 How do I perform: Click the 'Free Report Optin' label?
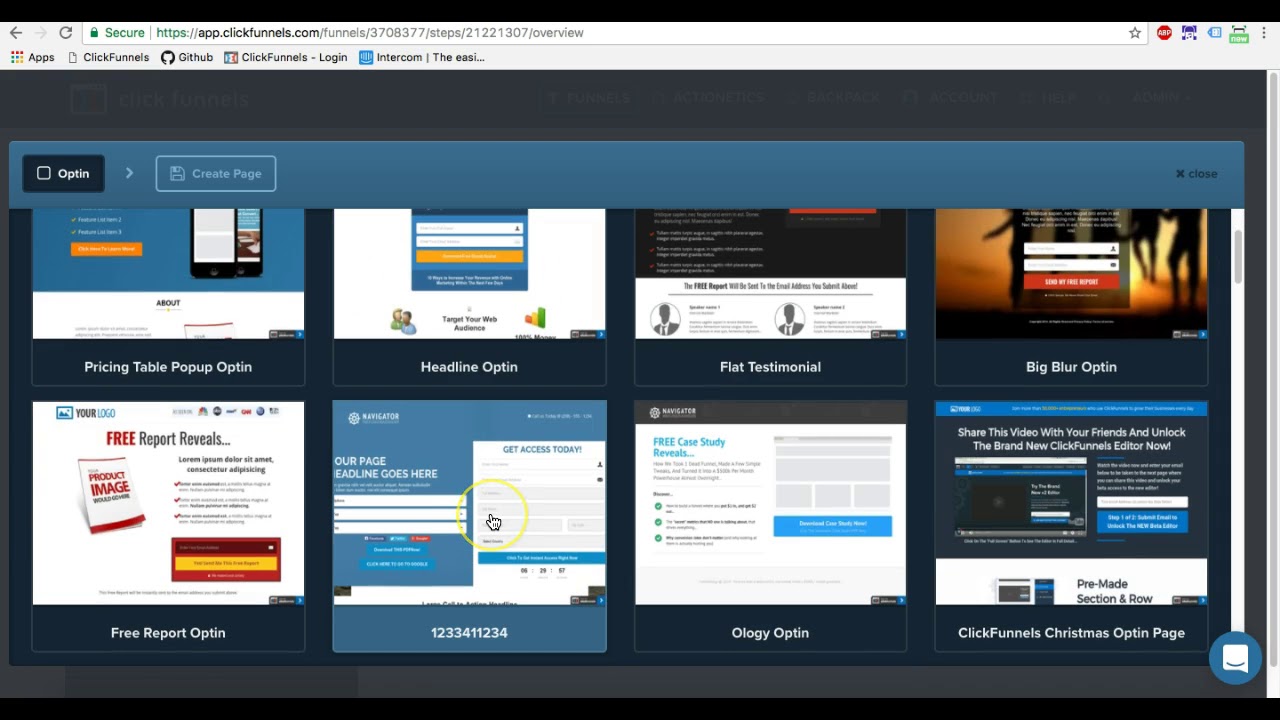(x=168, y=633)
